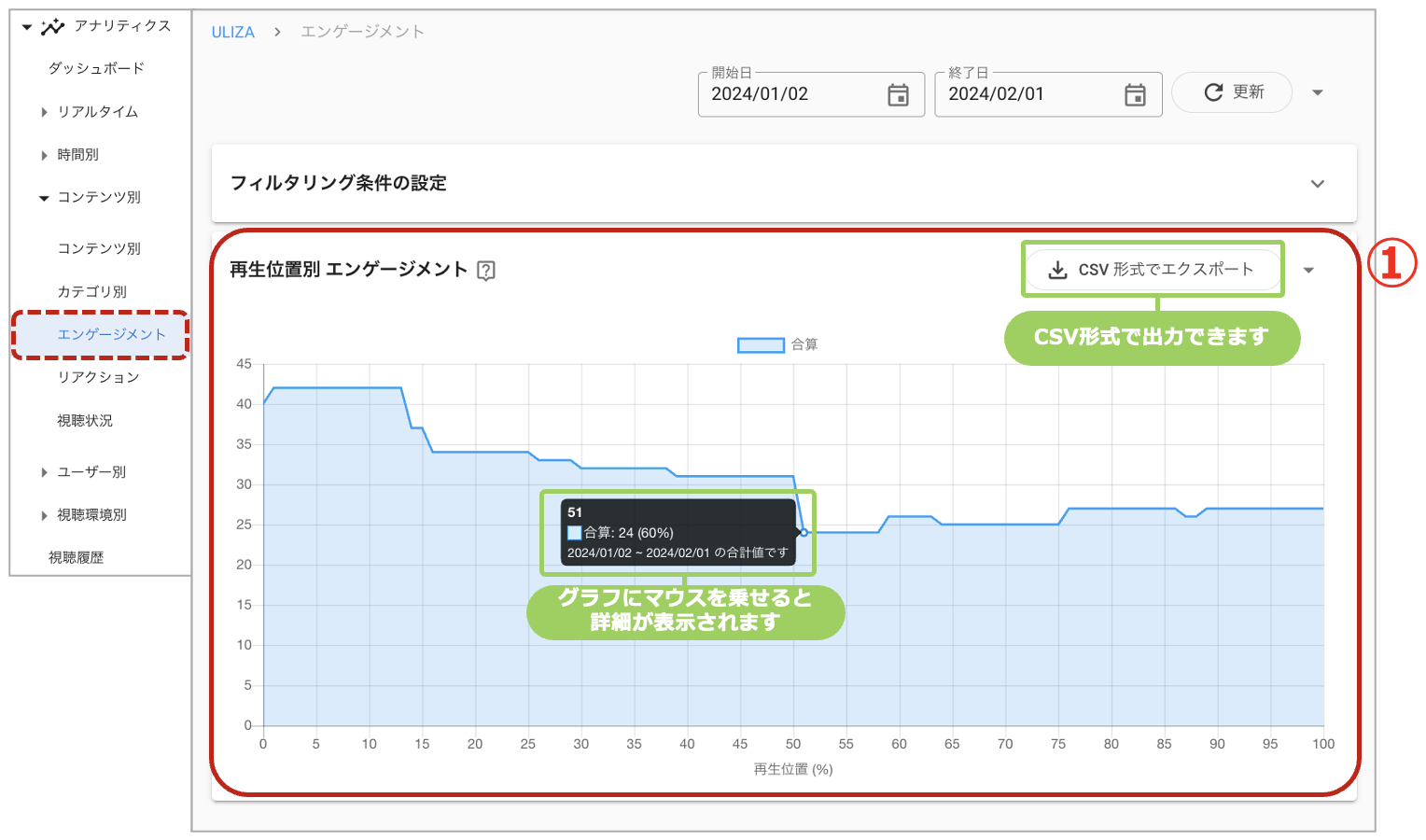This screenshot has width=1426, height=840.
Task: Select the コンテンツ別 sub-item
Action: (x=99, y=248)
